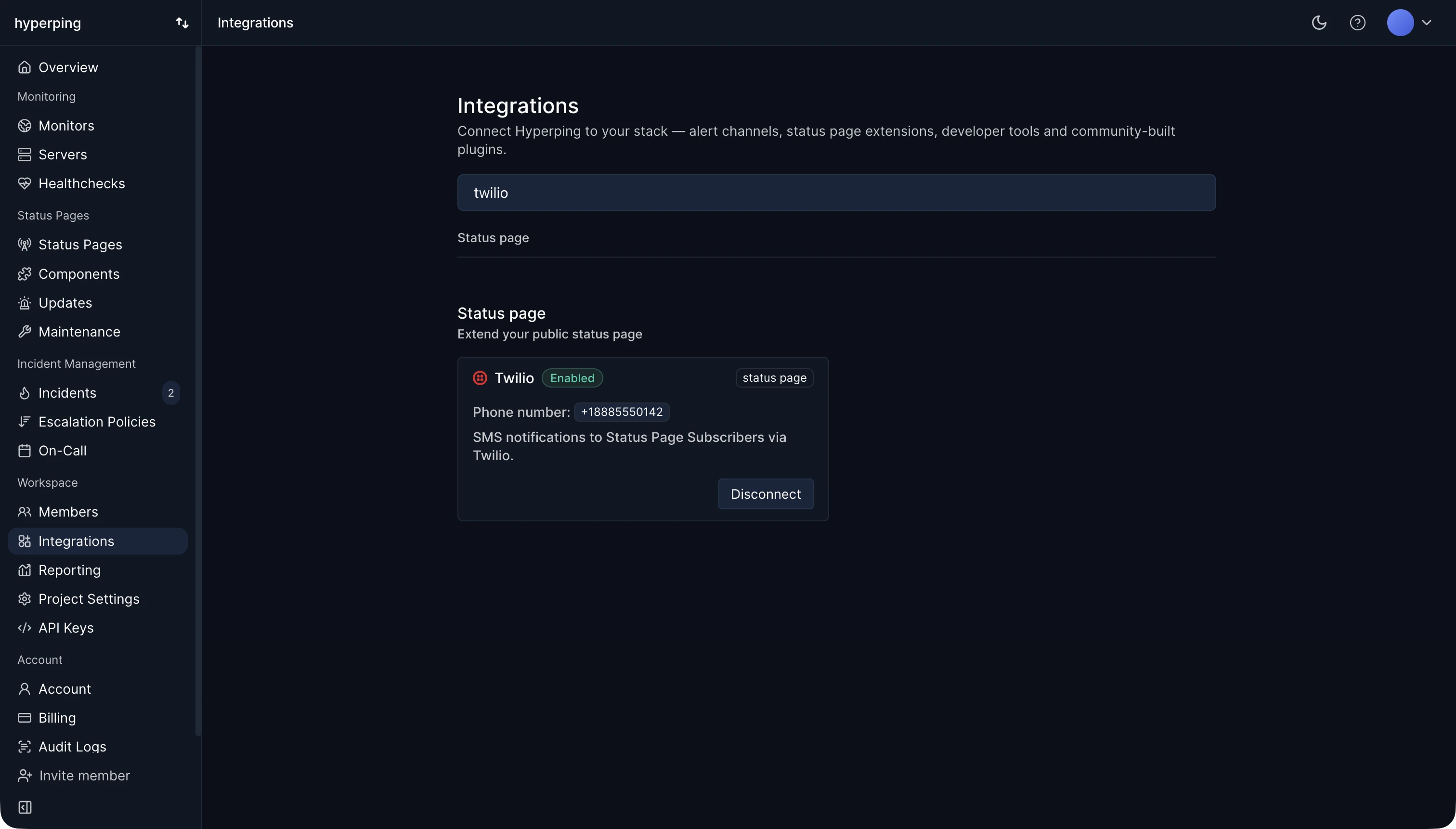Click the Maintenance wrench icon
Viewport: 1456px width, 829px height.
[x=24, y=332]
